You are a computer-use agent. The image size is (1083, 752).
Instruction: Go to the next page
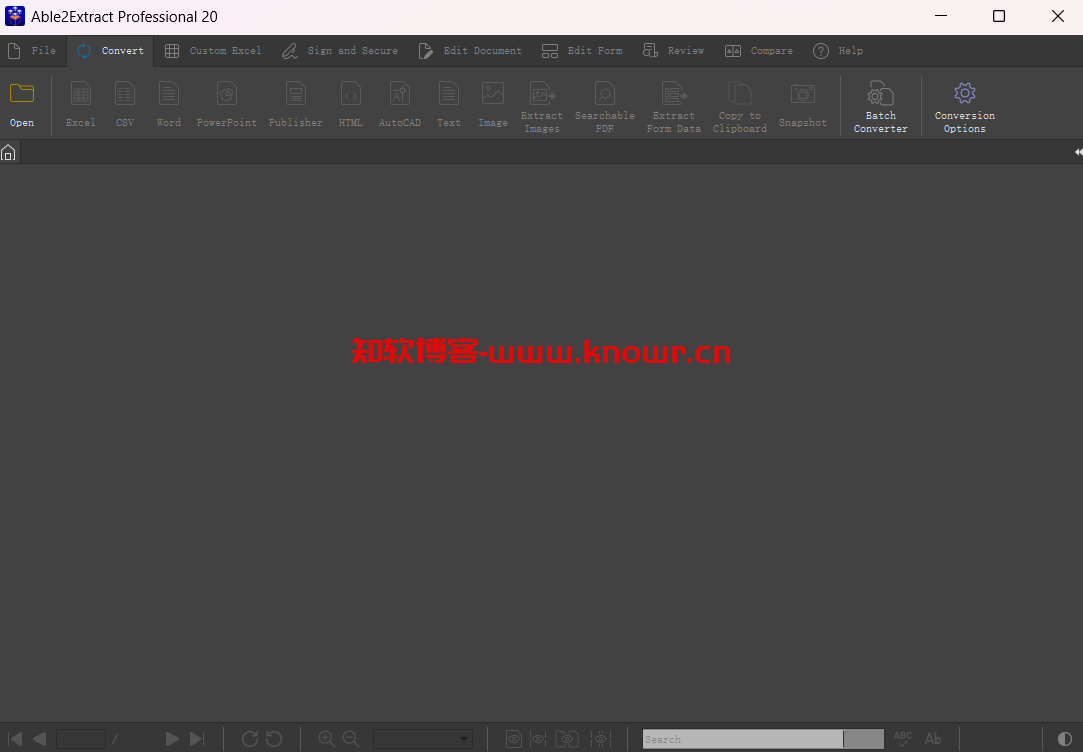tap(172, 739)
